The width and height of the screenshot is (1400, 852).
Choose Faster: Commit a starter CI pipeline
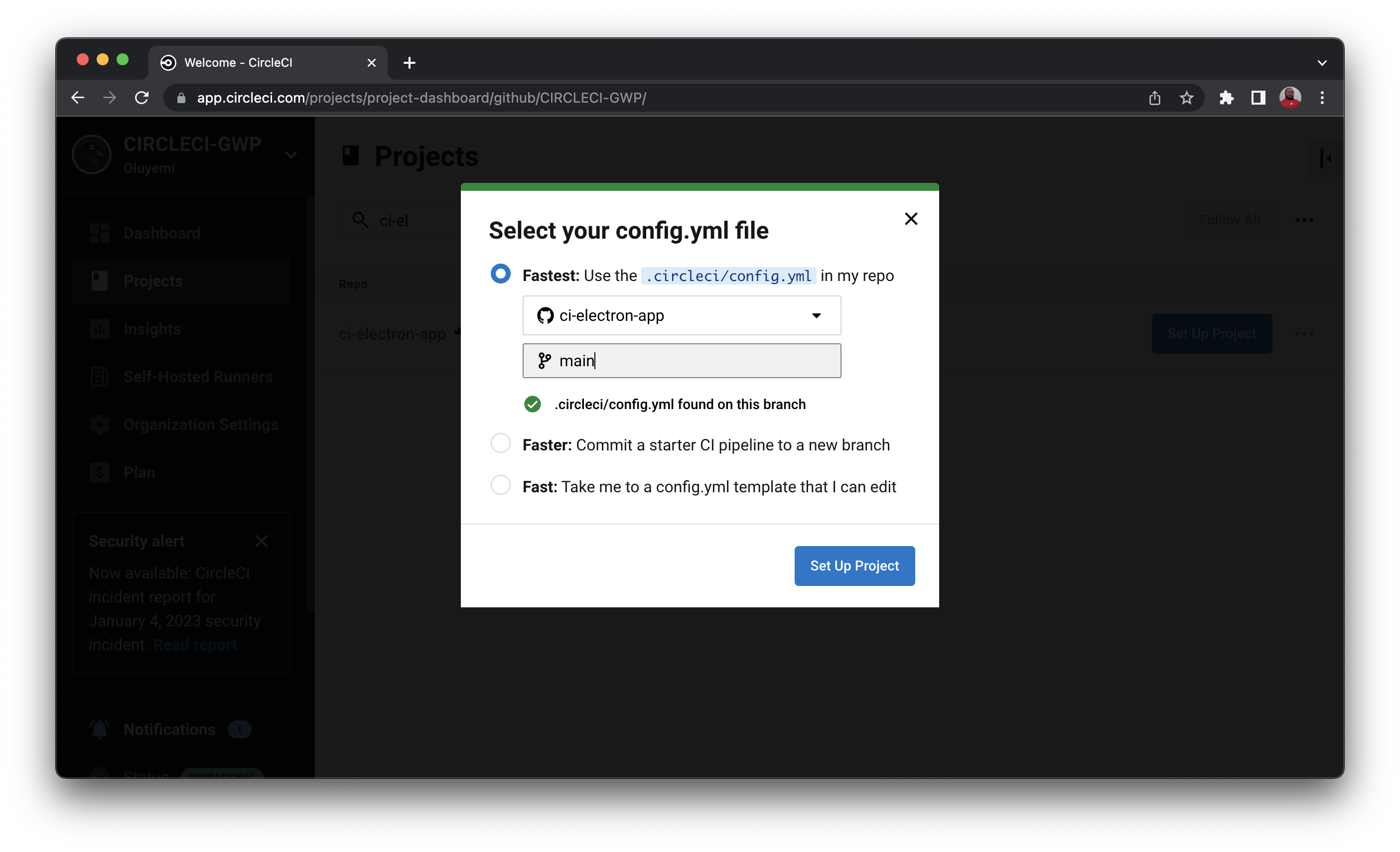tap(501, 443)
